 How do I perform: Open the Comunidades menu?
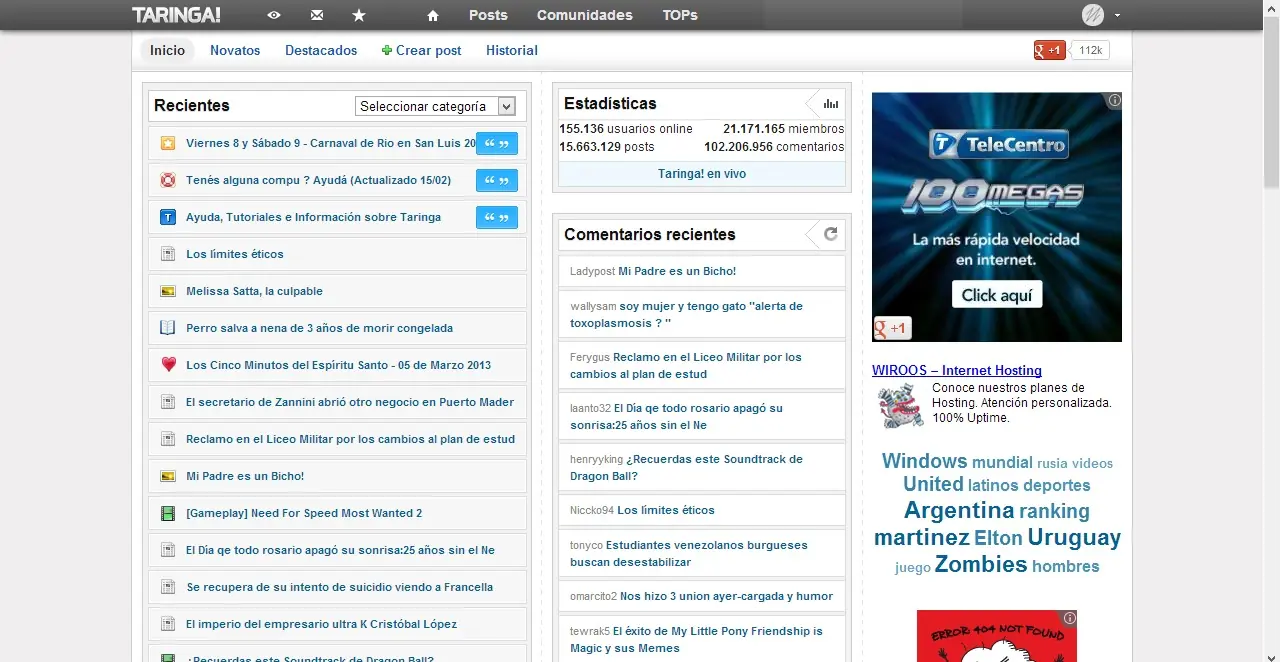click(585, 15)
